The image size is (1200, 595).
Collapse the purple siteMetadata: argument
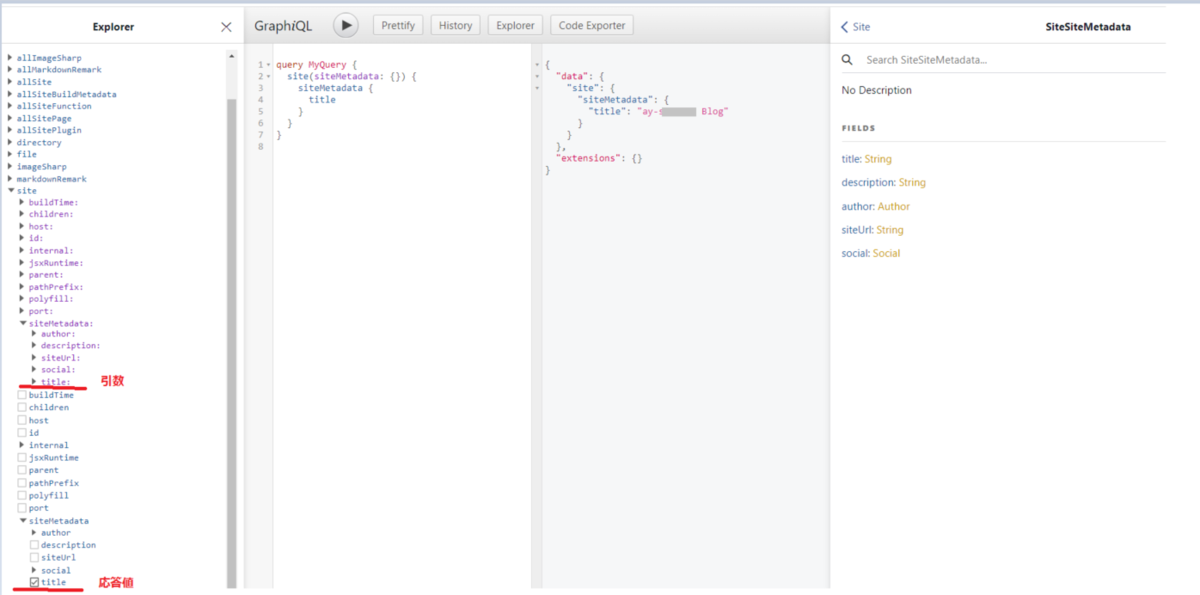coord(22,324)
